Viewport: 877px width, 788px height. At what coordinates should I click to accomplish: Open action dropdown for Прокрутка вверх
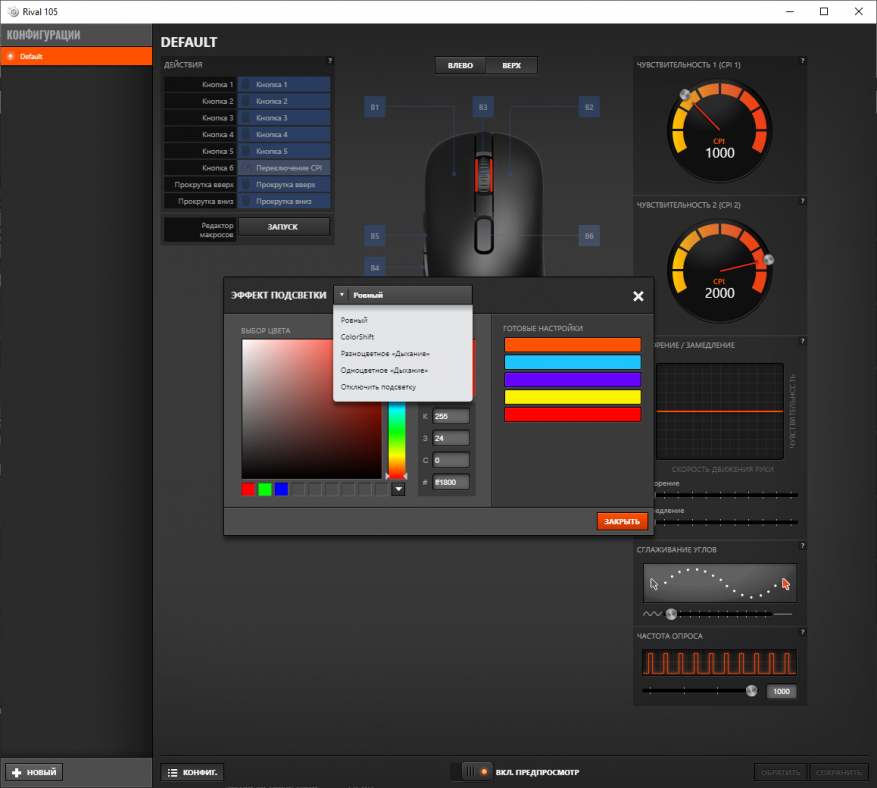point(284,185)
